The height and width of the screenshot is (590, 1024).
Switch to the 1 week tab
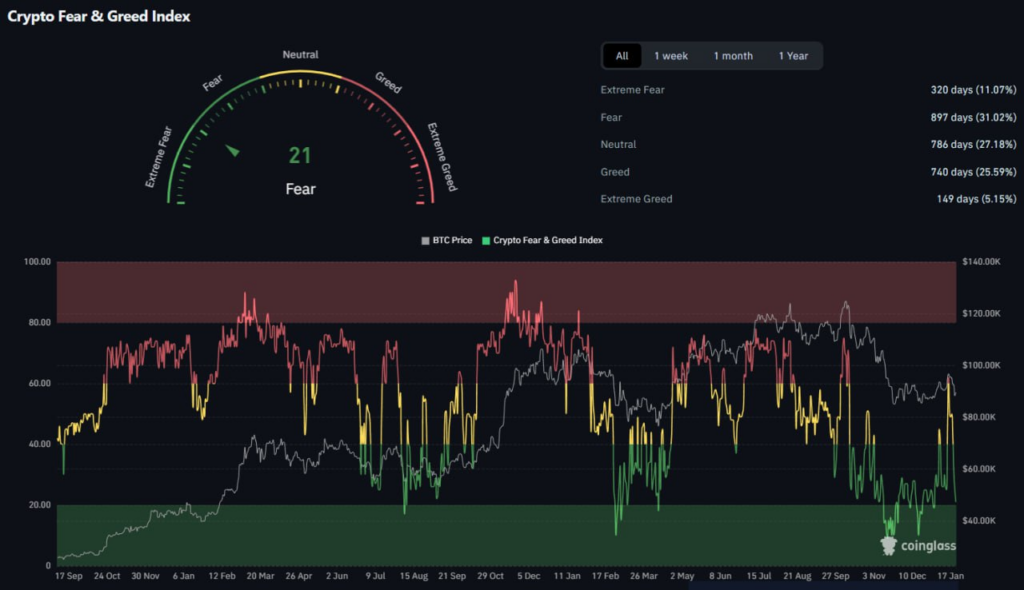tap(671, 56)
